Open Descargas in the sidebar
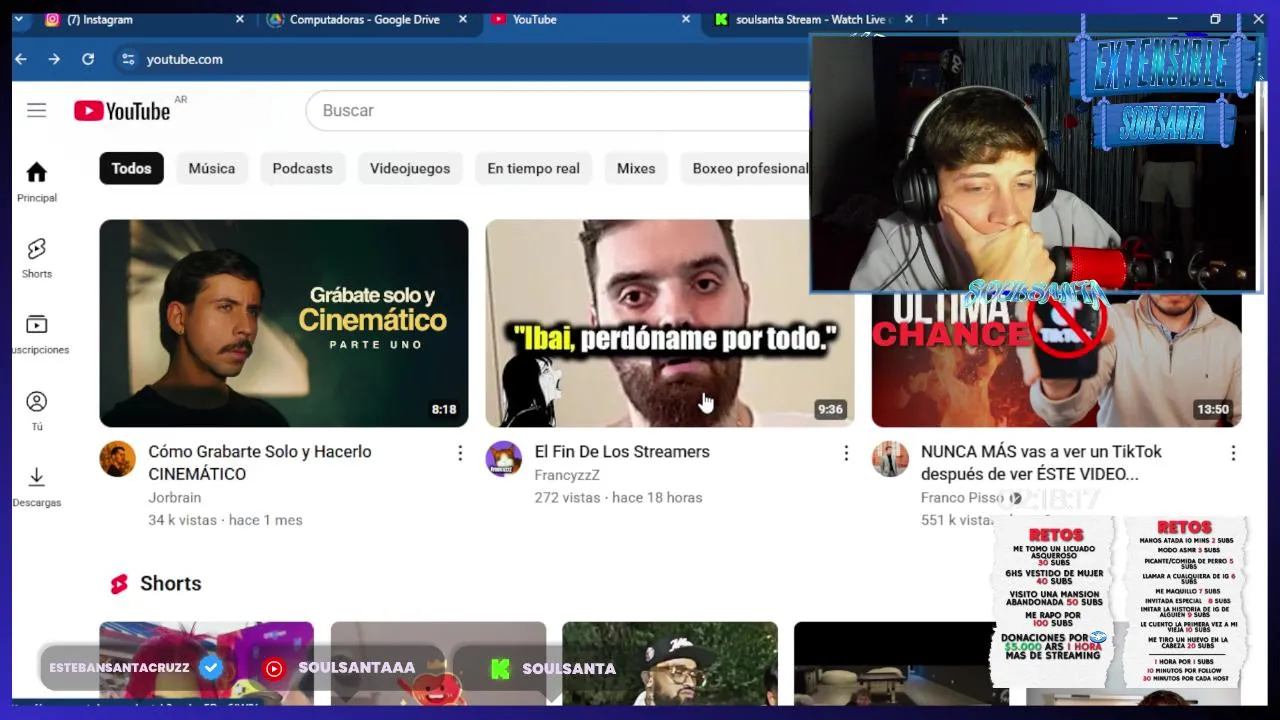Image resolution: width=1280 pixels, height=720 pixels. tap(37, 487)
